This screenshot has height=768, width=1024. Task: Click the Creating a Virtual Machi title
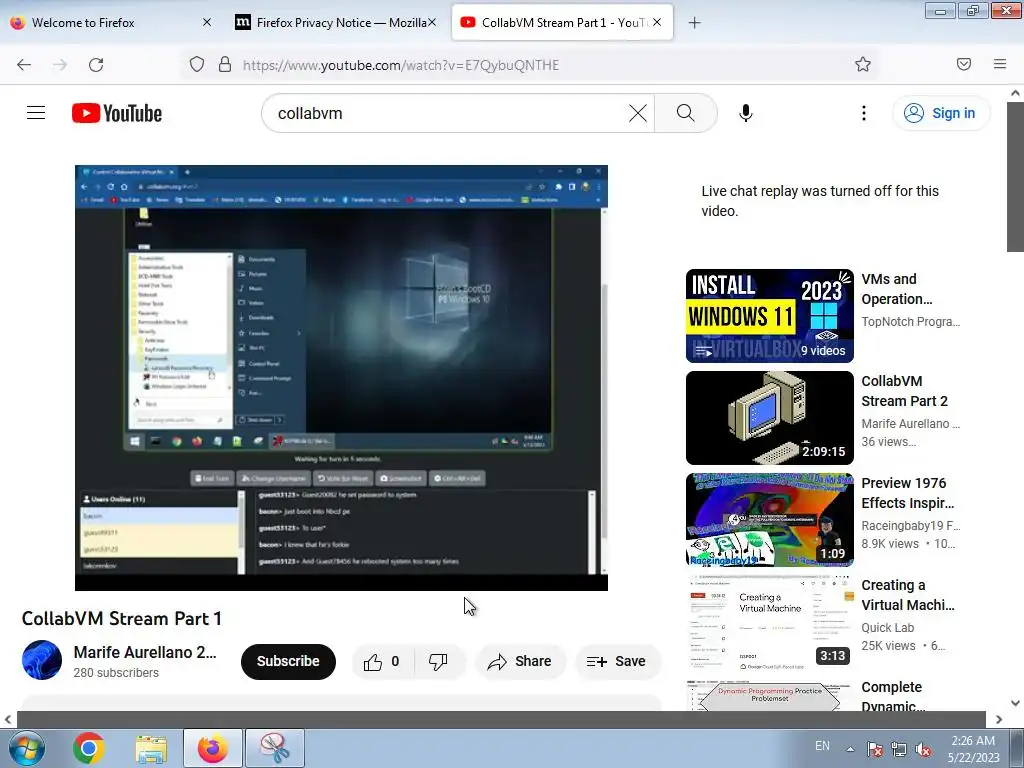coord(908,595)
